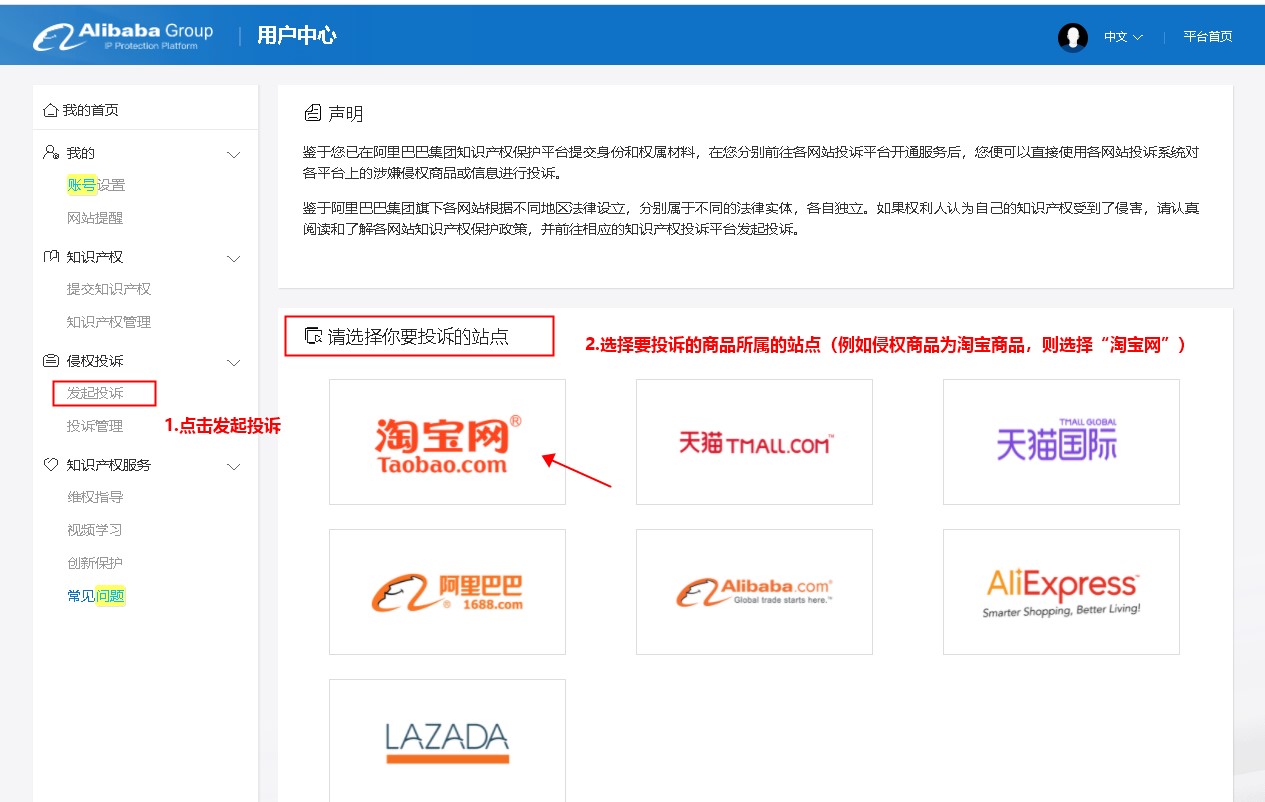Open the user avatar profile icon
Image resolution: width=1265 pixels, height=802 pixels.
(x=1072, y=37)
